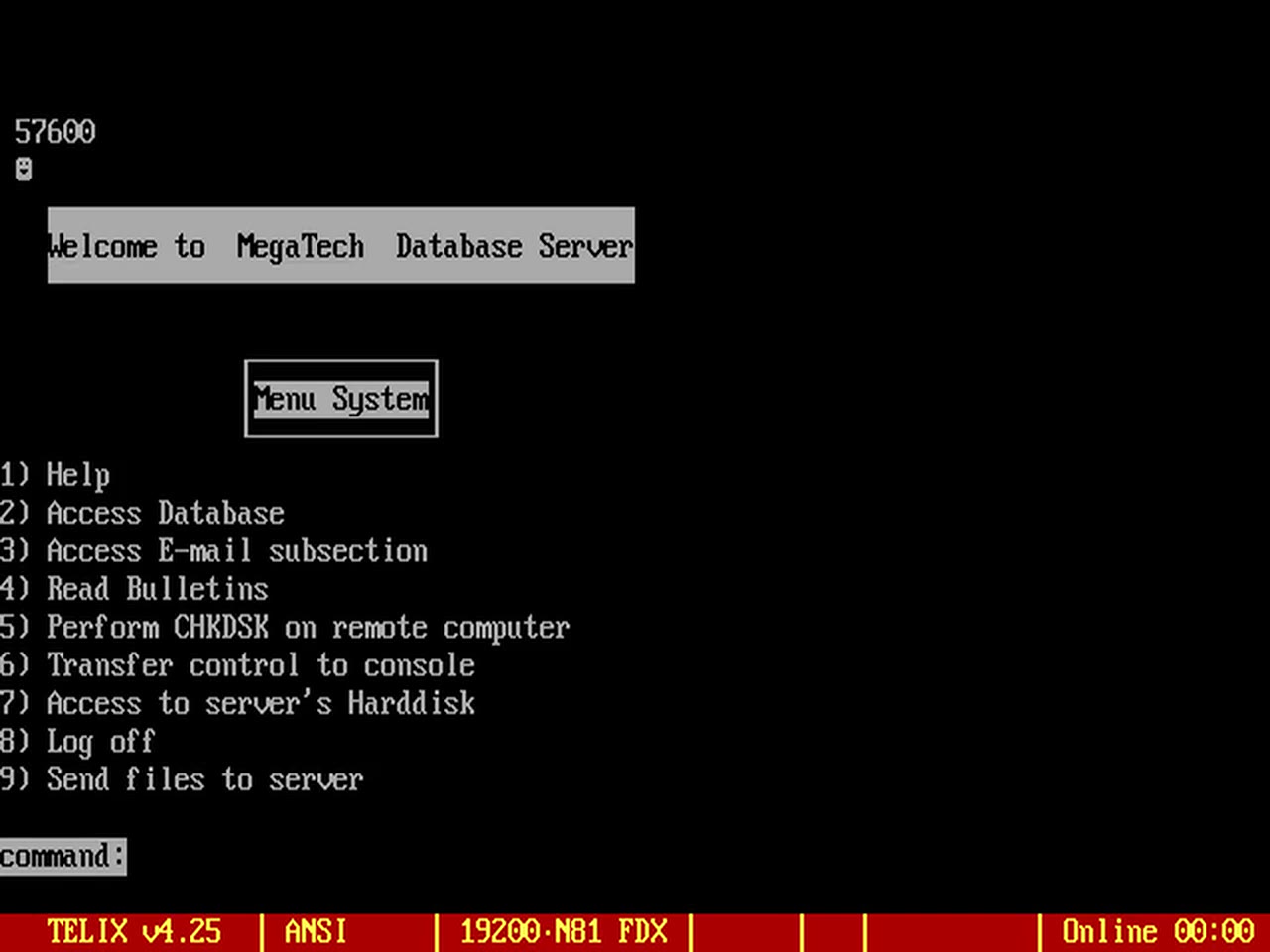The height and width of the screenshot is (952, 1270).
Task: Click the smiley face character below 57600
Action: point(24,170)
